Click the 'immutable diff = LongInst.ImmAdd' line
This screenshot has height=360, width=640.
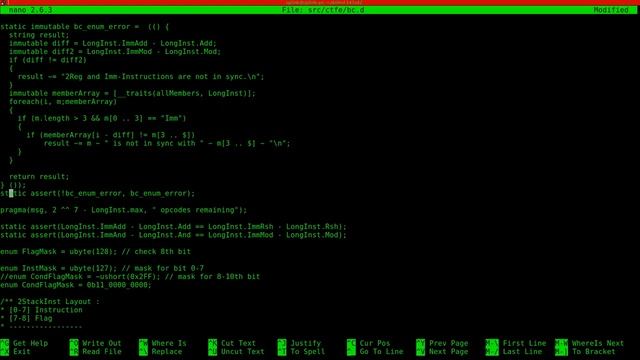[x=113, y=43]
